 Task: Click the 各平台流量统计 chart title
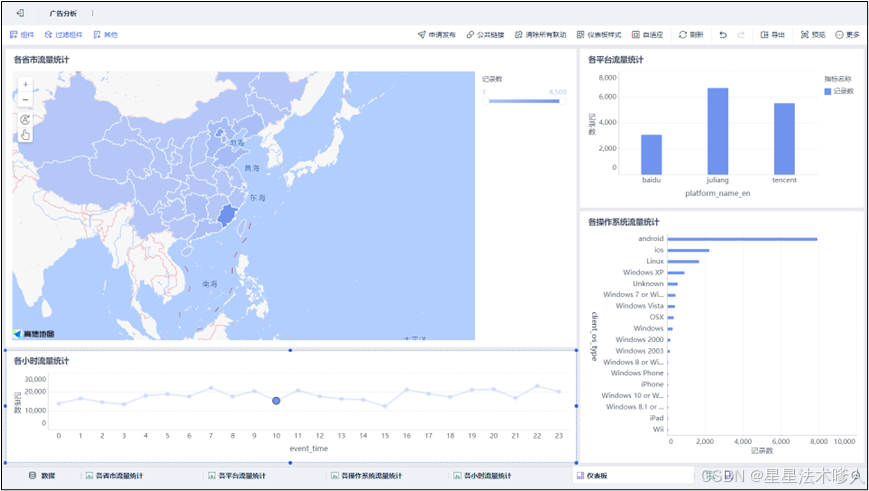coord(616,59)
